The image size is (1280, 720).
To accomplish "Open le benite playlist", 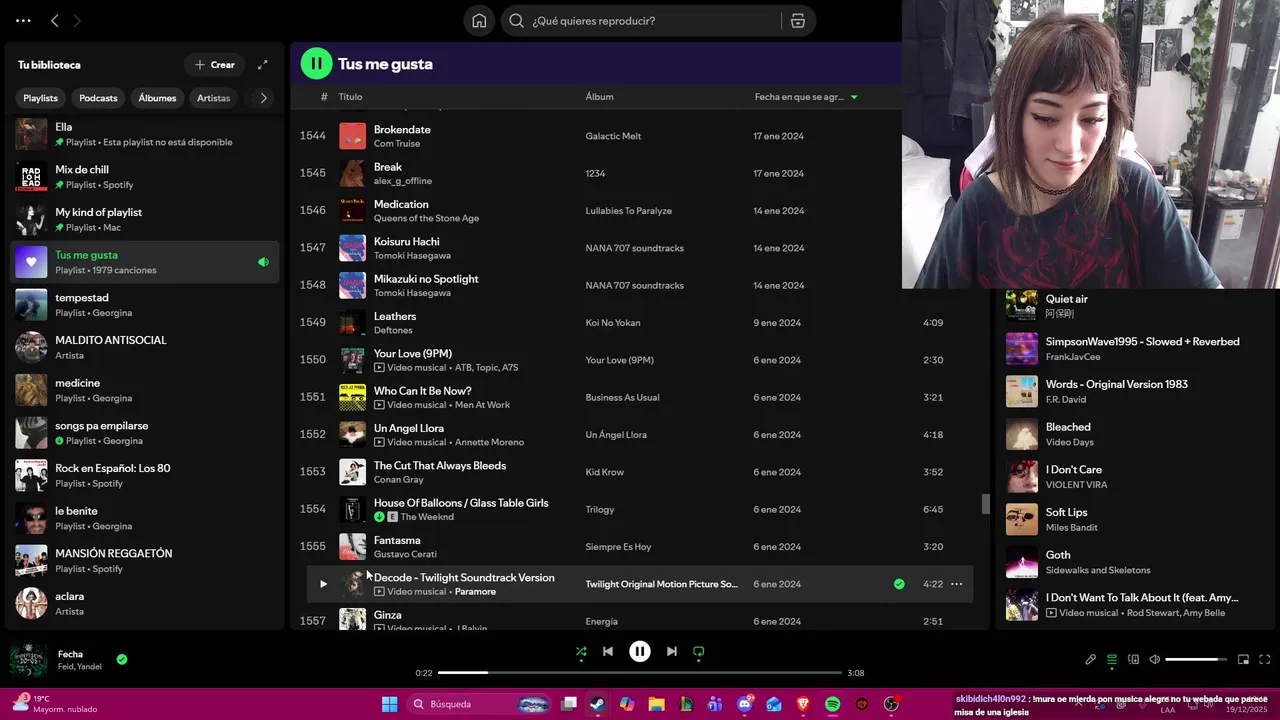I will pos(145,518).
